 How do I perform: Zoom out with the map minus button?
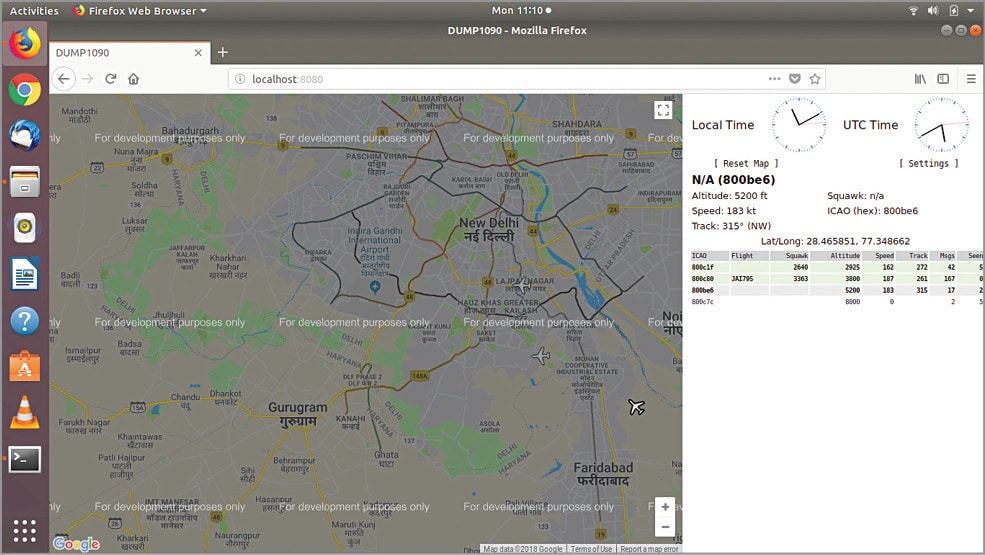click(x=665, y=526)
